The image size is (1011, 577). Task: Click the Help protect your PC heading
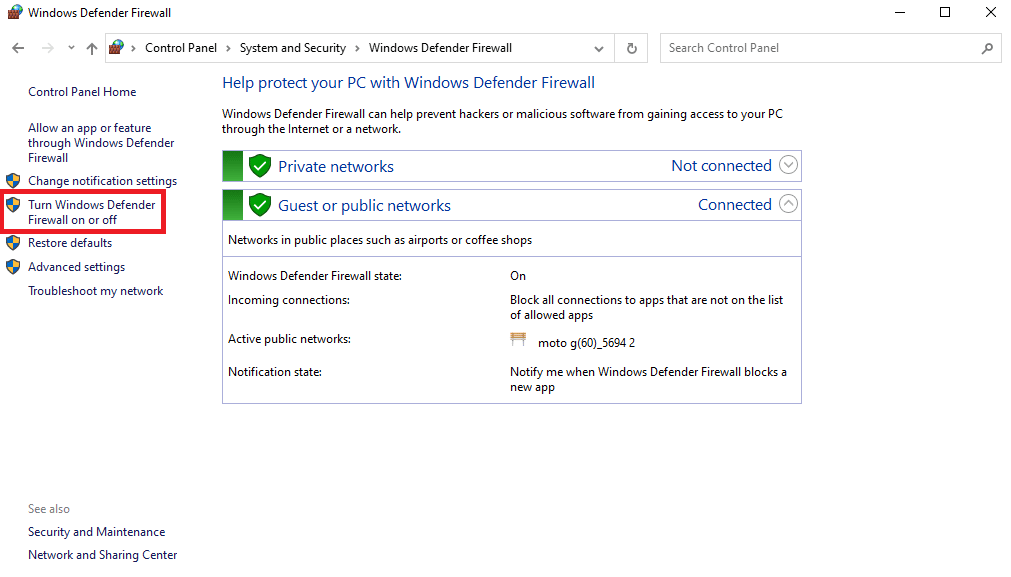point(408,83)
